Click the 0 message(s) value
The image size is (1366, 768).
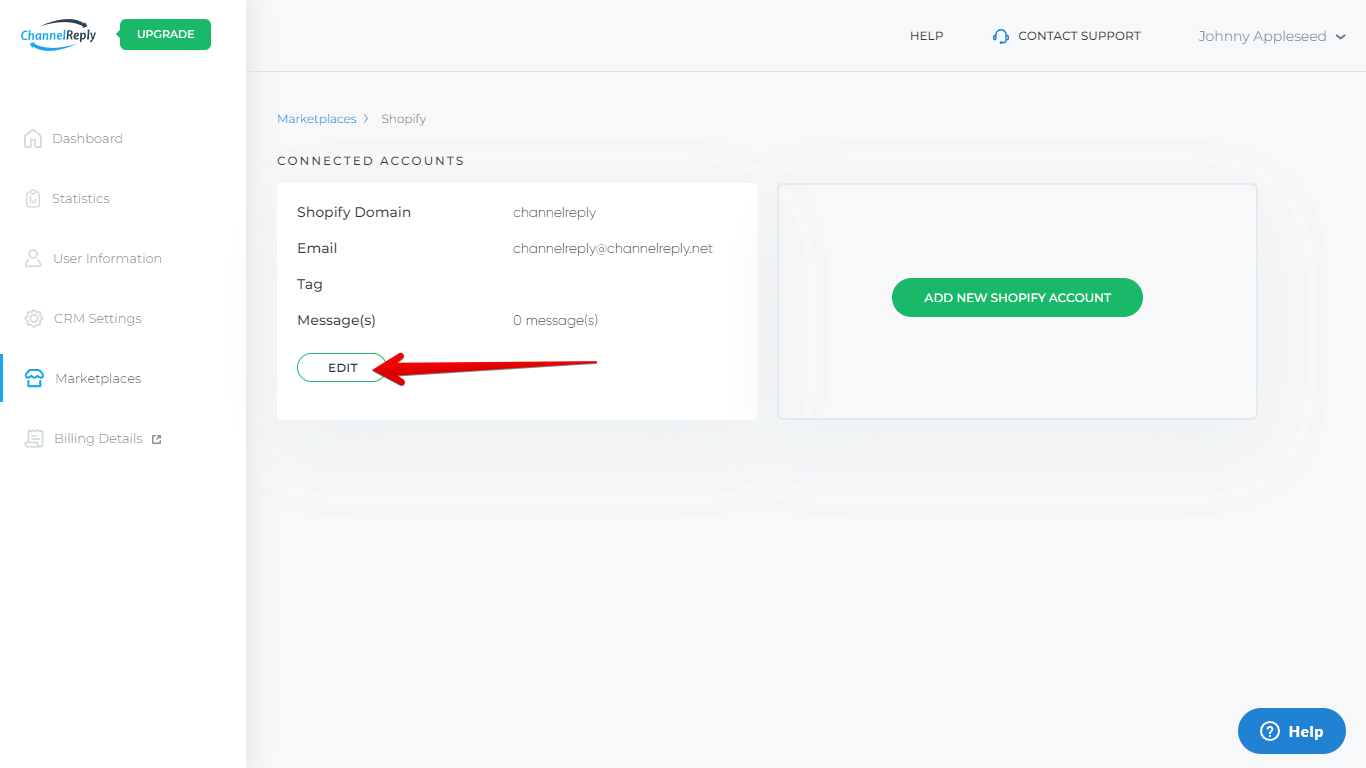point(555,320)
